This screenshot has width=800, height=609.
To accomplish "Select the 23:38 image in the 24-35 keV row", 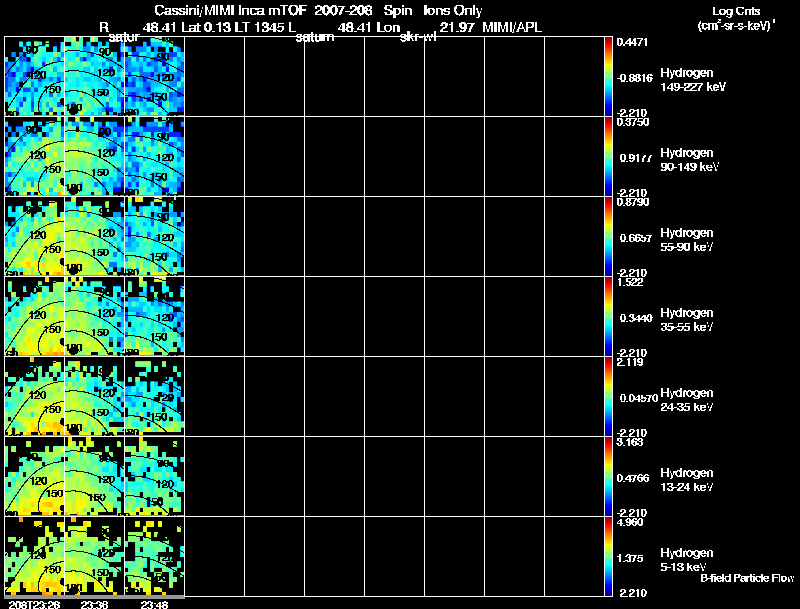I will pos(94,396).
